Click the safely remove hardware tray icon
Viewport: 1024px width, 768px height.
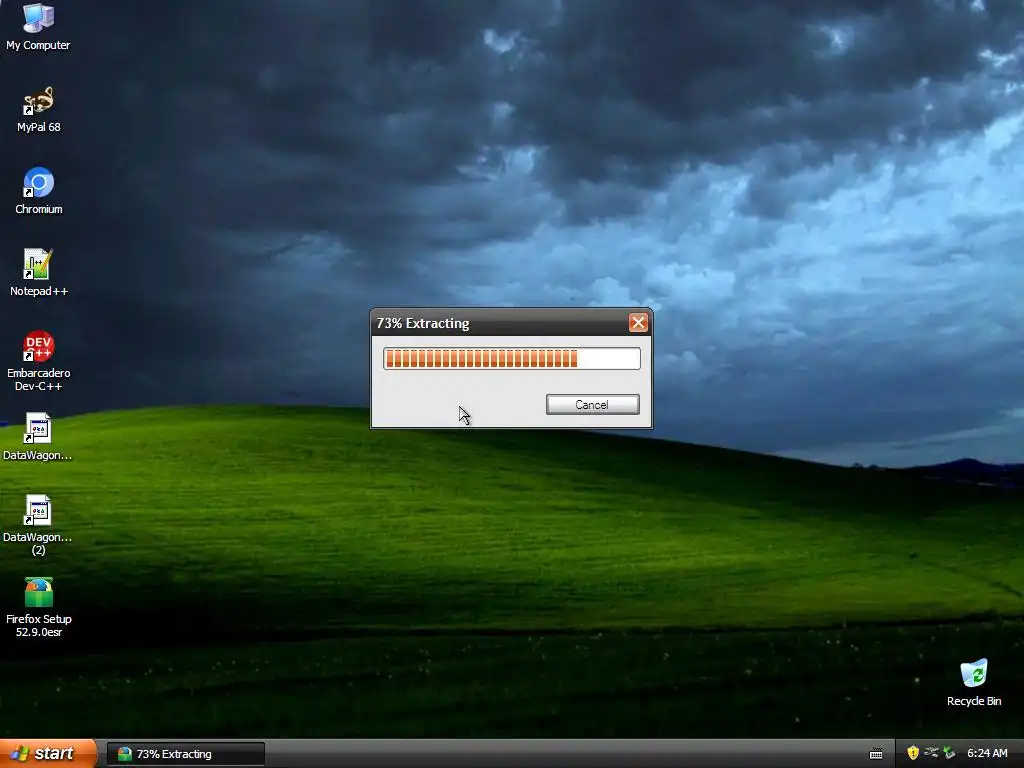(949, 753)
